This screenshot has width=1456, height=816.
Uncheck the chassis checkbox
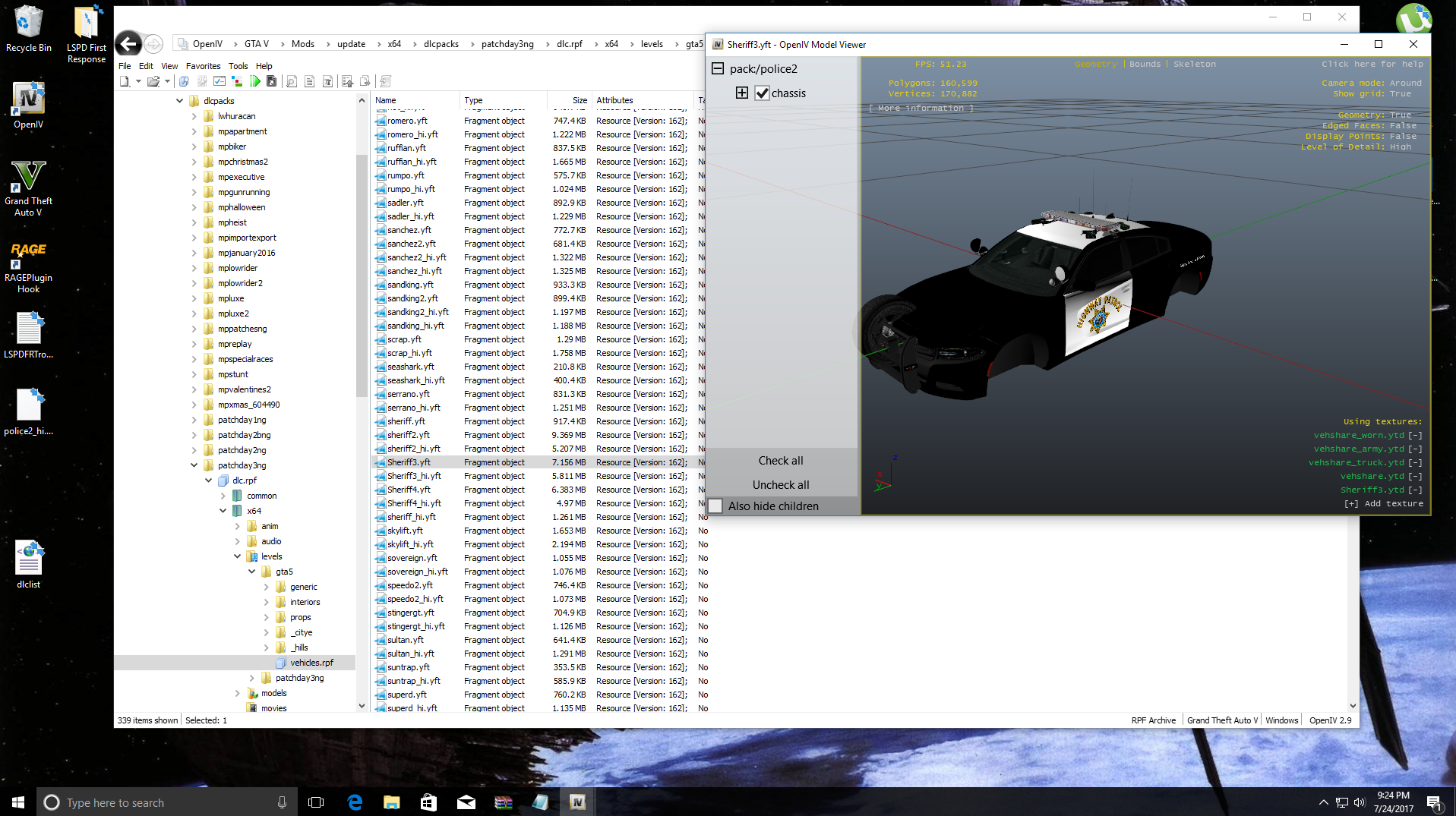coord(762,93)
